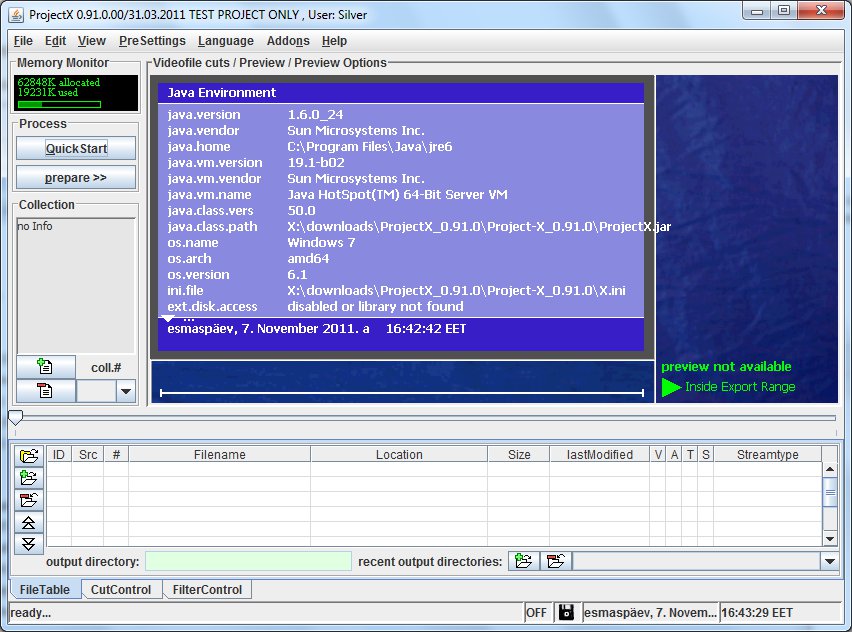Click the ID column header

[59, 454]
